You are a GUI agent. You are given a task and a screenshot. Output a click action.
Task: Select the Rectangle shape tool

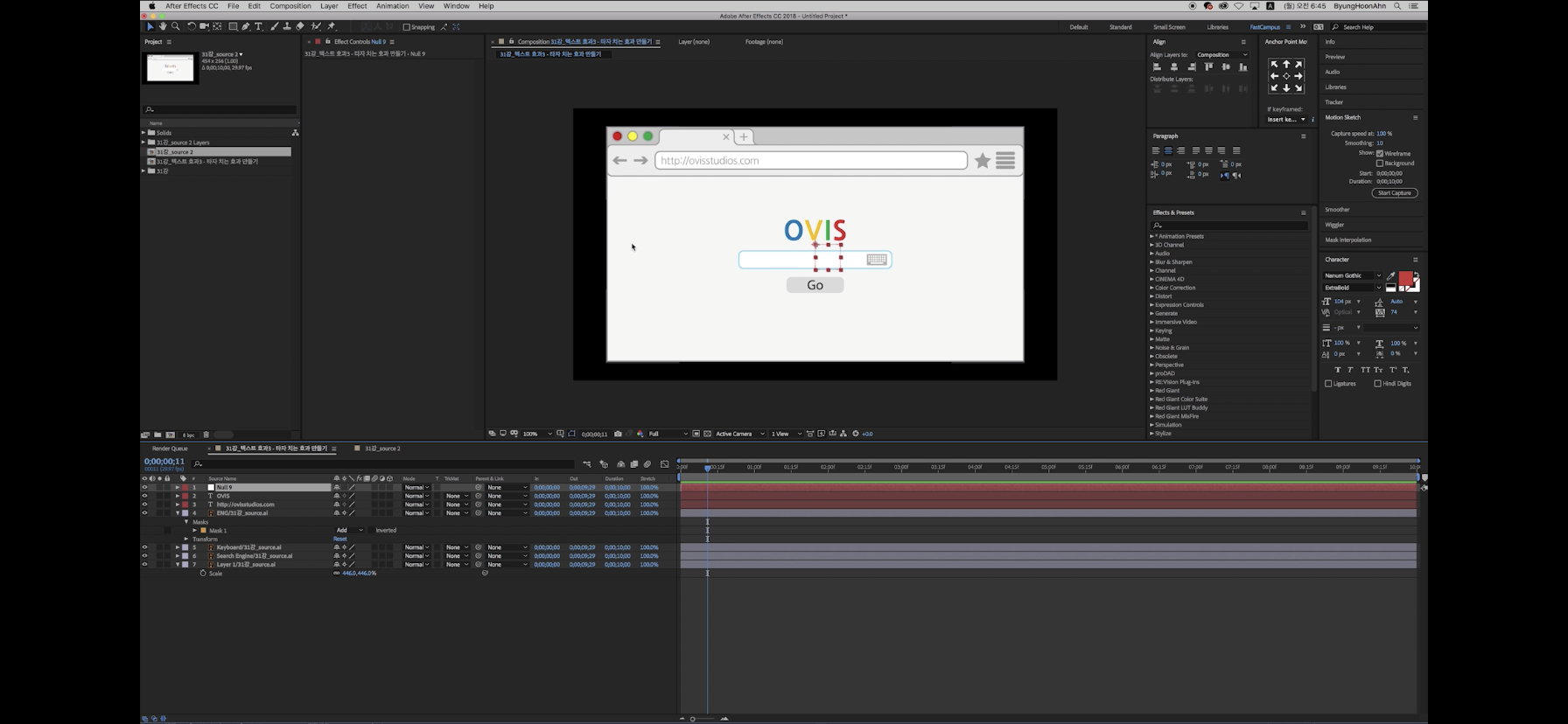233,26
